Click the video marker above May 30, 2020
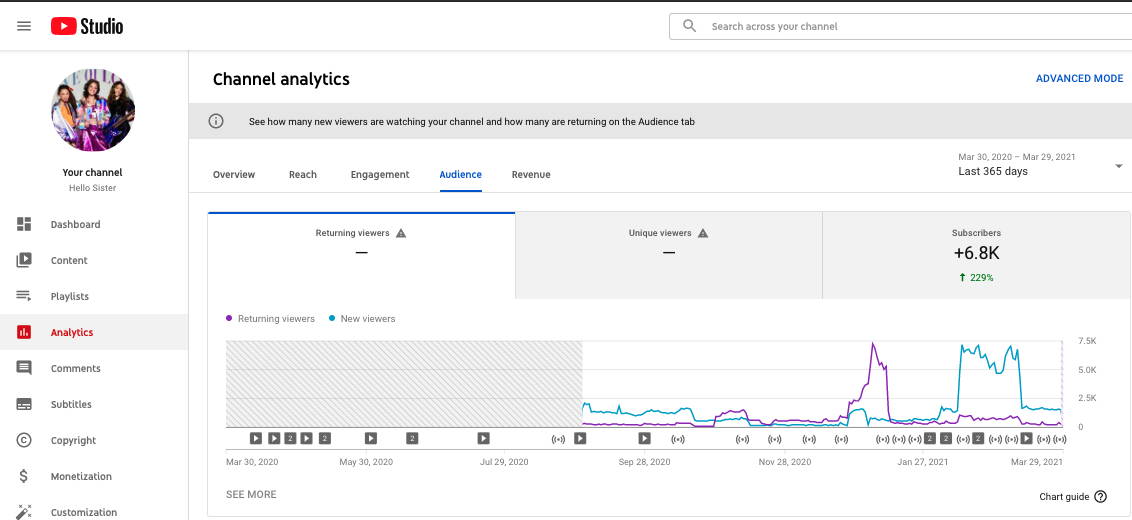 370,438
